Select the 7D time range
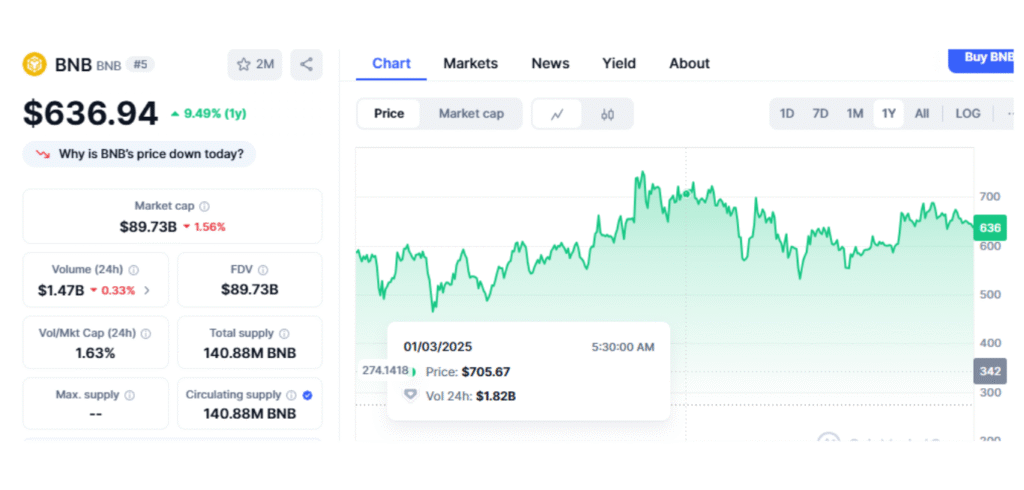 click(x=820, y=114)
